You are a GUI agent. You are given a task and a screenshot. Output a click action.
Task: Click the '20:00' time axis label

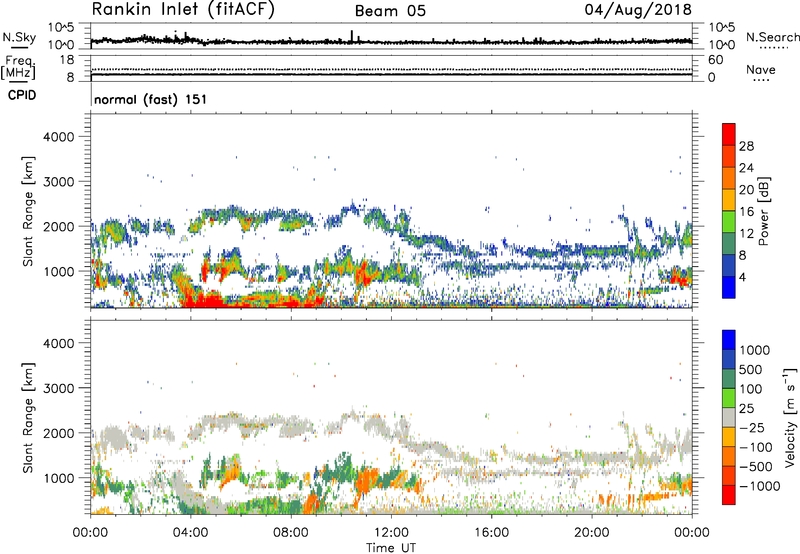point(592,533)
